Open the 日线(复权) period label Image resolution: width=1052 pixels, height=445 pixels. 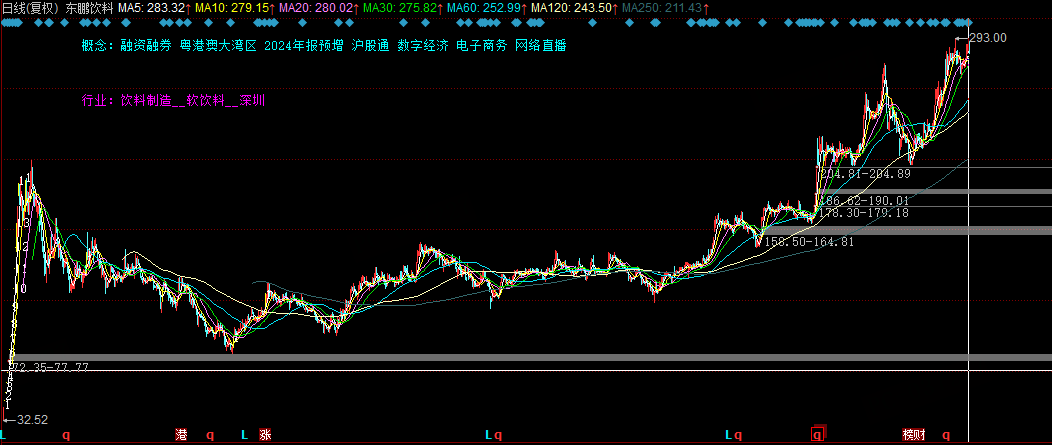click(30, 8)
